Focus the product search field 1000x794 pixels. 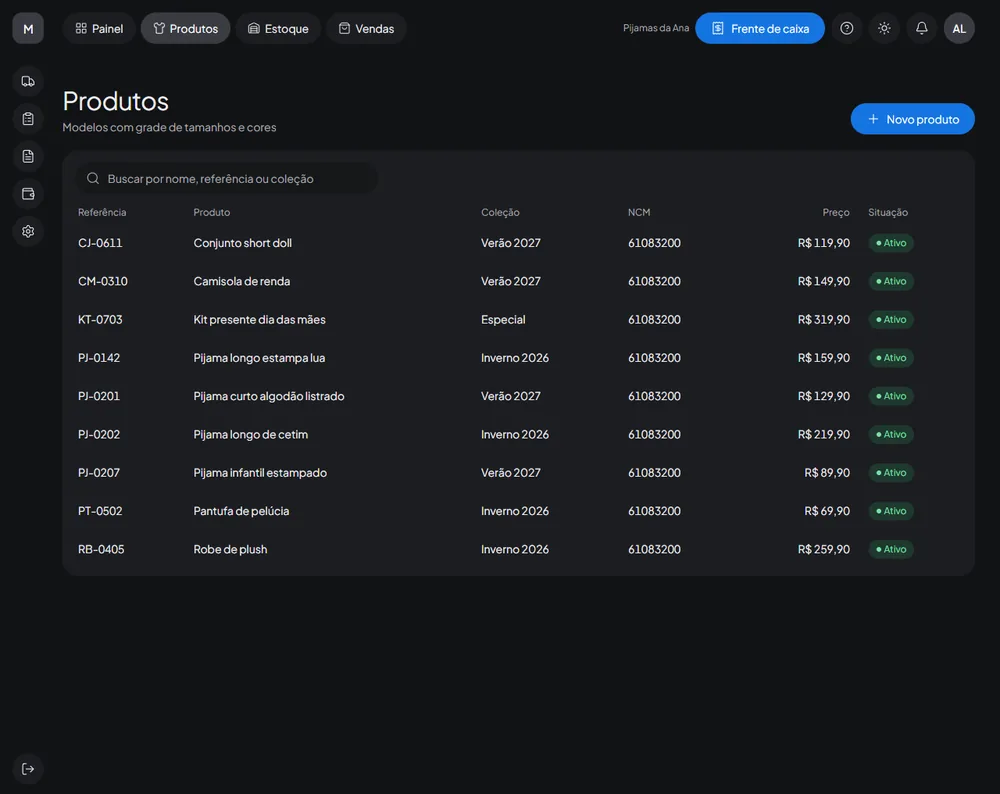point(227,179)
